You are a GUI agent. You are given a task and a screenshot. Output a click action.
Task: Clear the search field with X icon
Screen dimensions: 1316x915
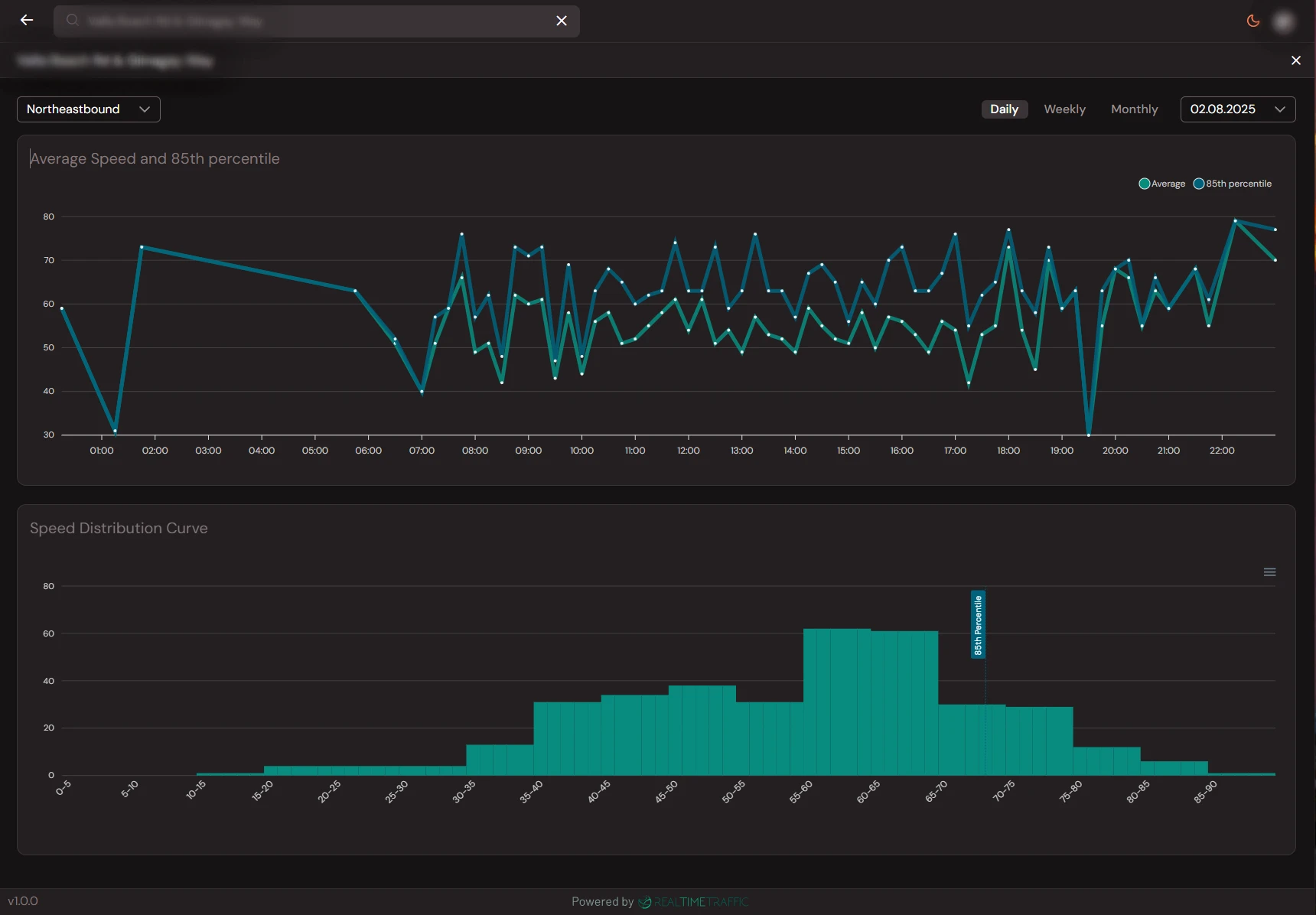coord(562,21)
